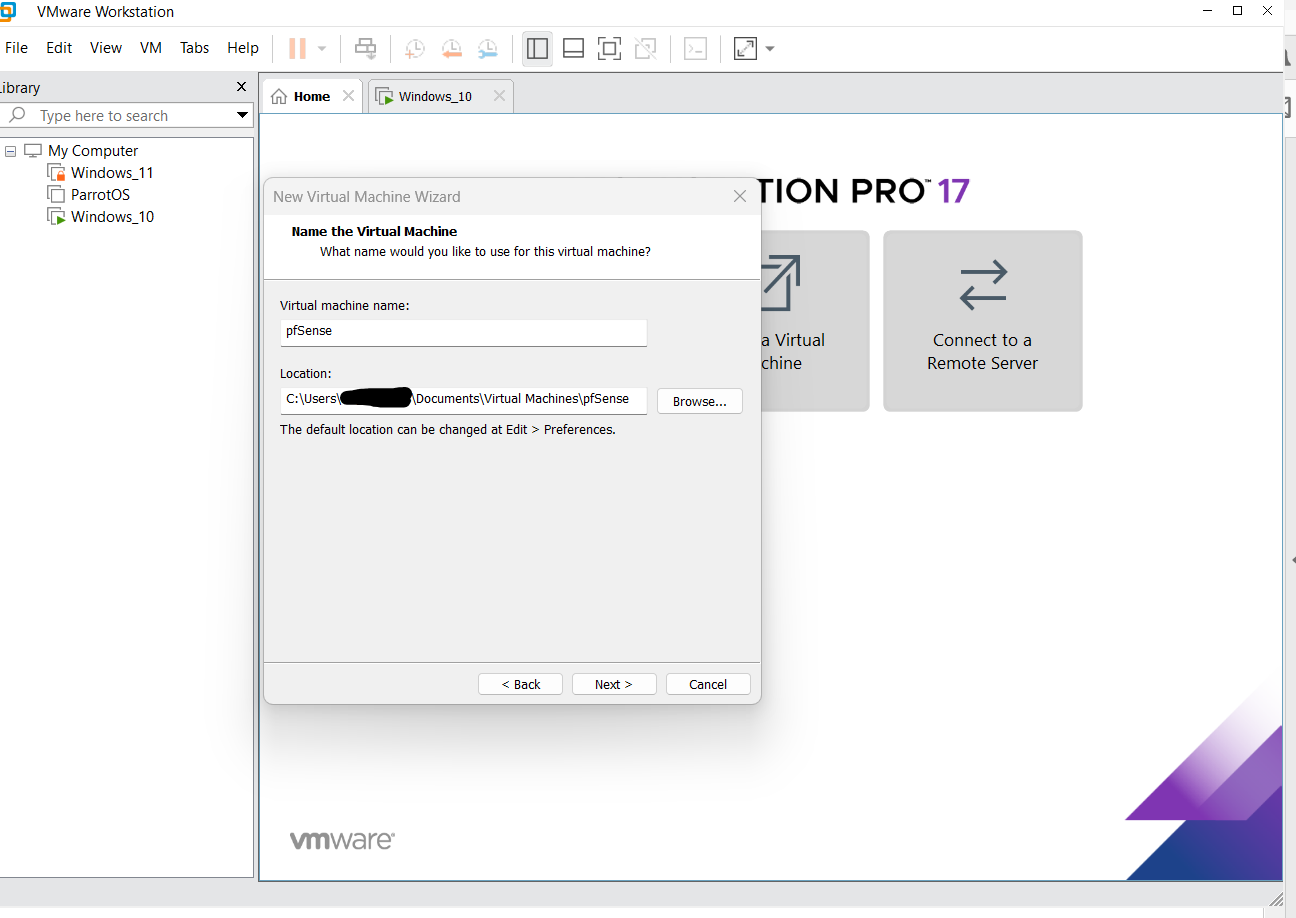Open the VM menu
Screen dimensions: 1296x918
pyautogui.click(x=151, y=48)
